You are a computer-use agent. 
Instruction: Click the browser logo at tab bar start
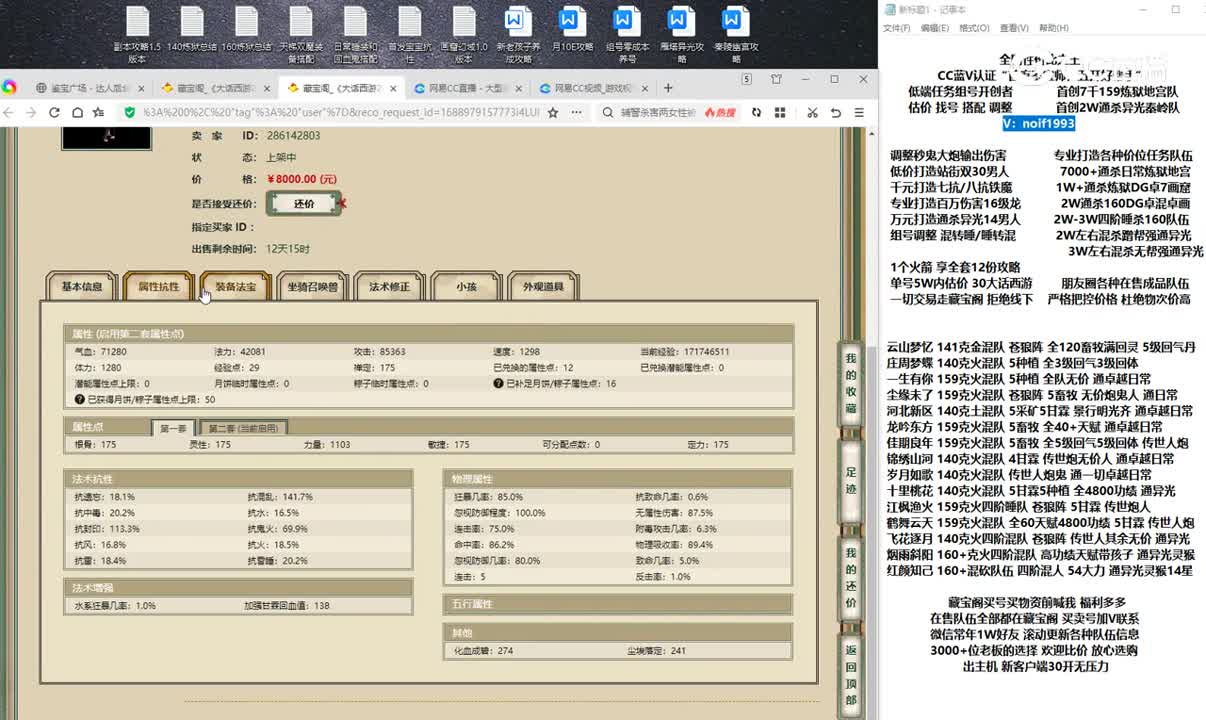[x=9, y=87]
